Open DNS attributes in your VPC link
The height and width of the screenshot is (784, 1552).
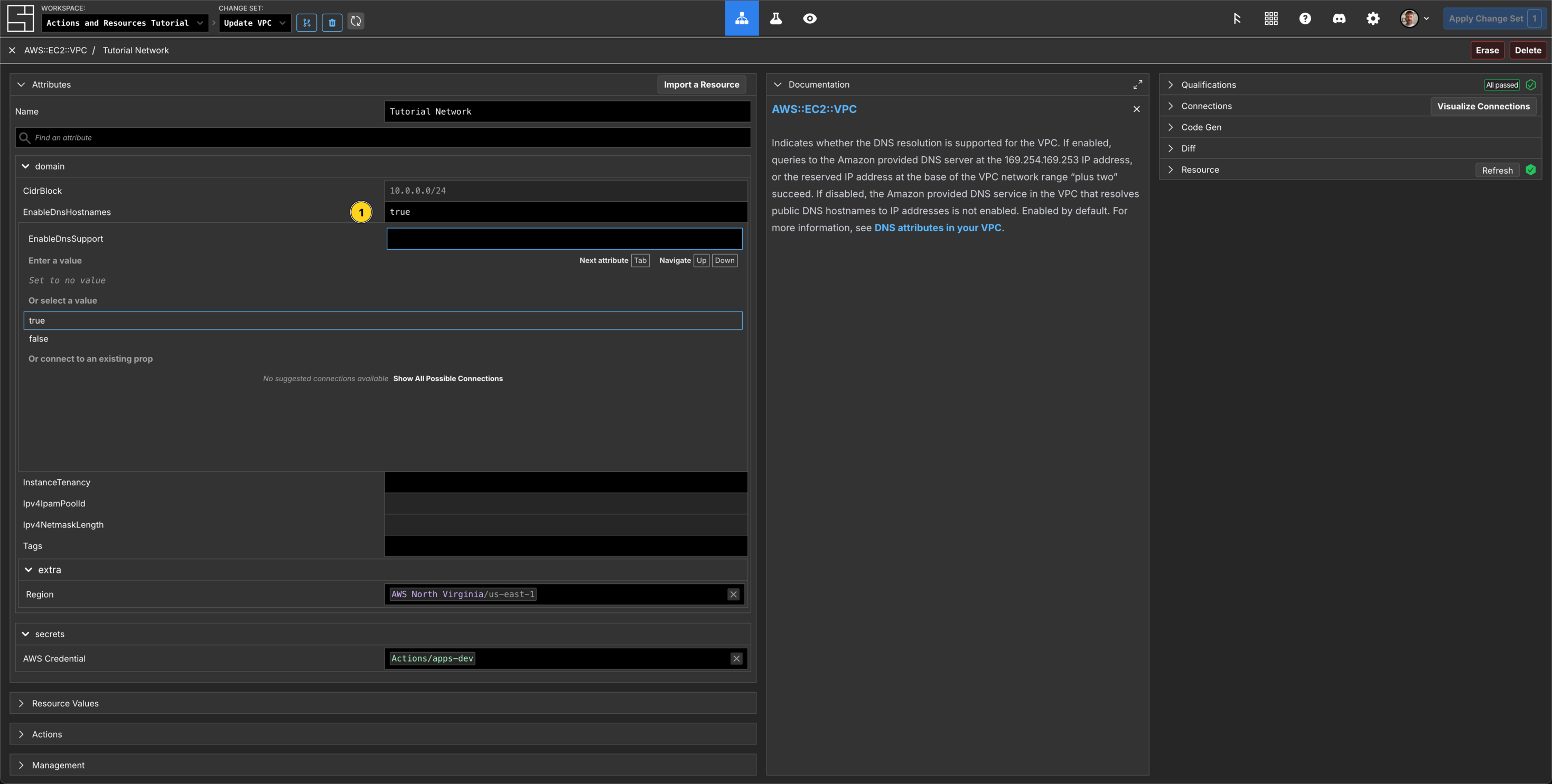pos(938,228)
